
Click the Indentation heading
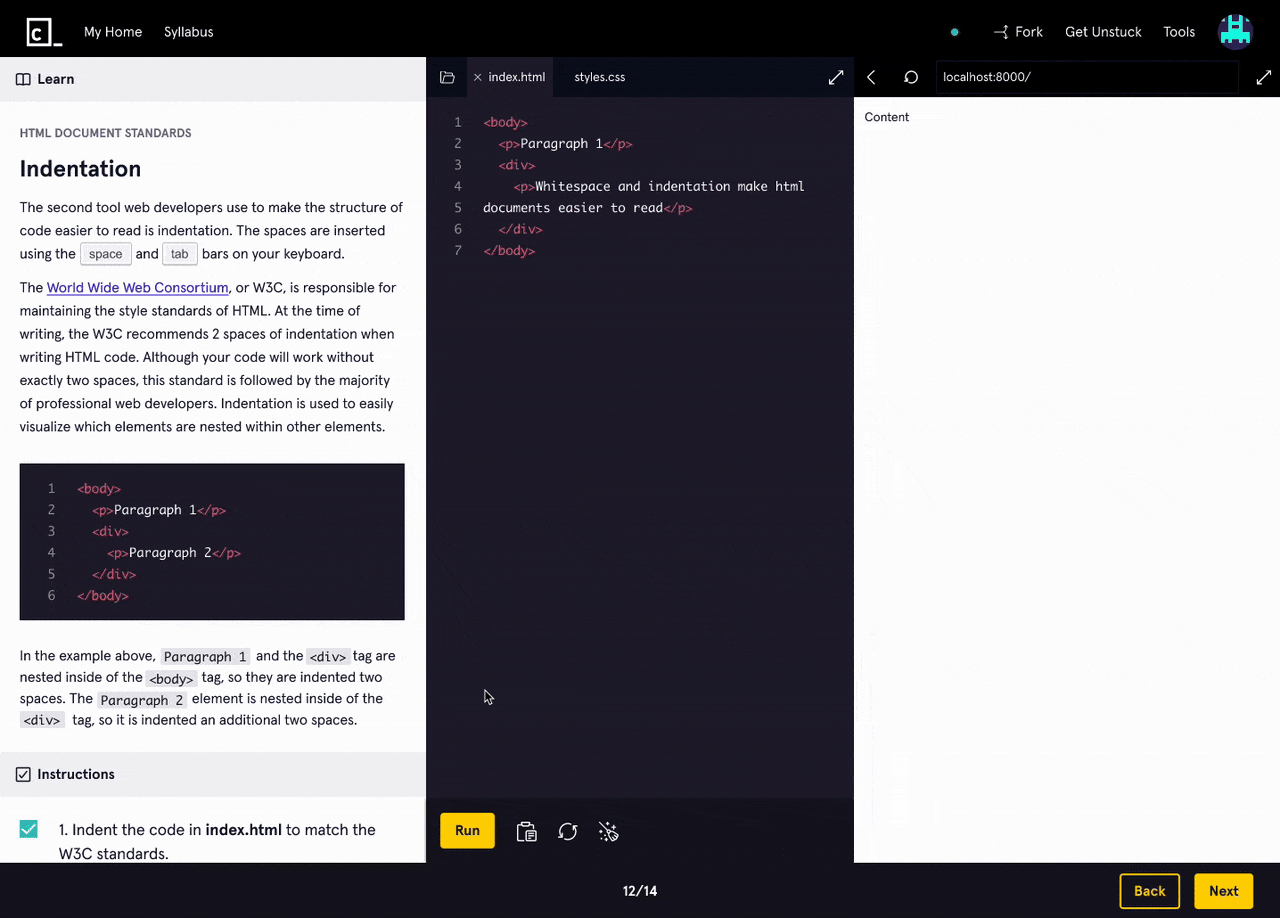pyautogui.click(x=80, y=169)
